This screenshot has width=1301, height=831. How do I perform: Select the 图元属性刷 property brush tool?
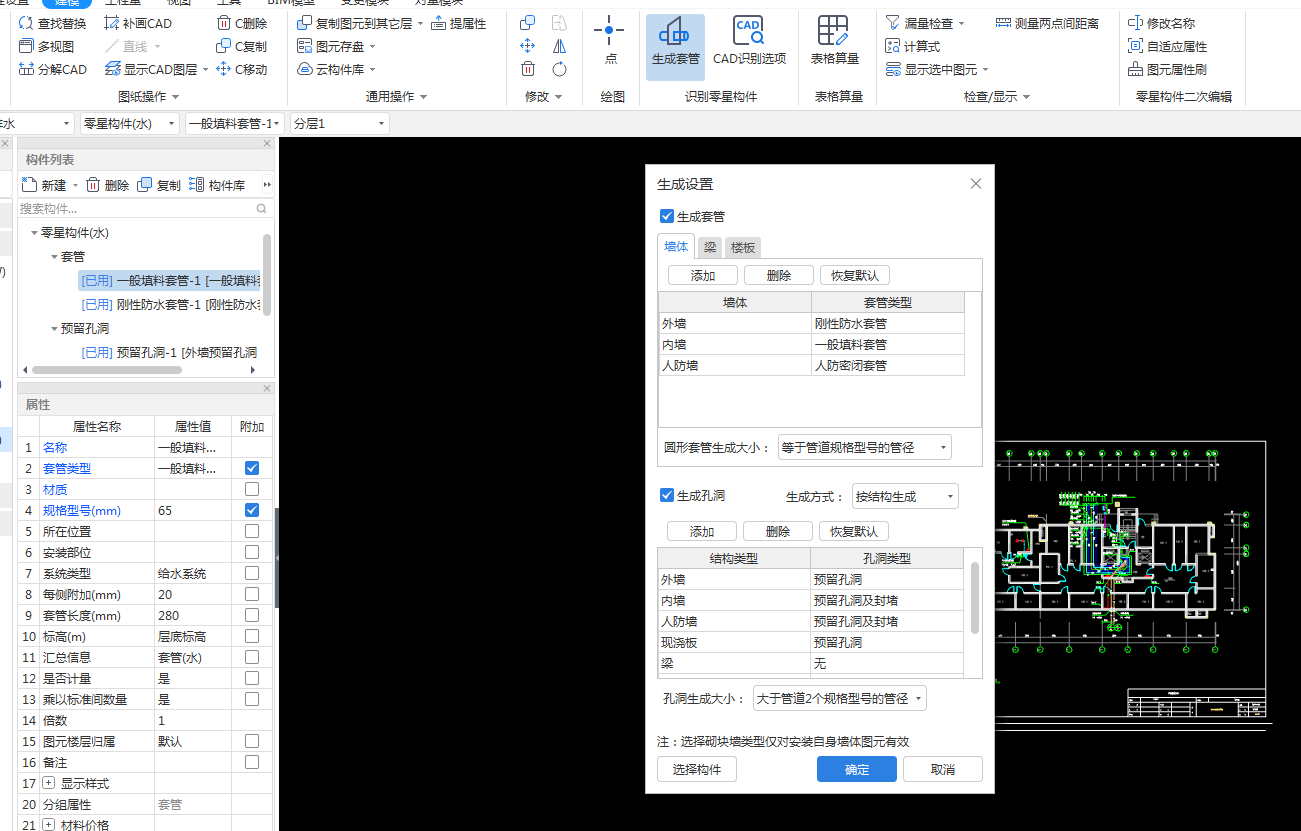pos(1167,69)
